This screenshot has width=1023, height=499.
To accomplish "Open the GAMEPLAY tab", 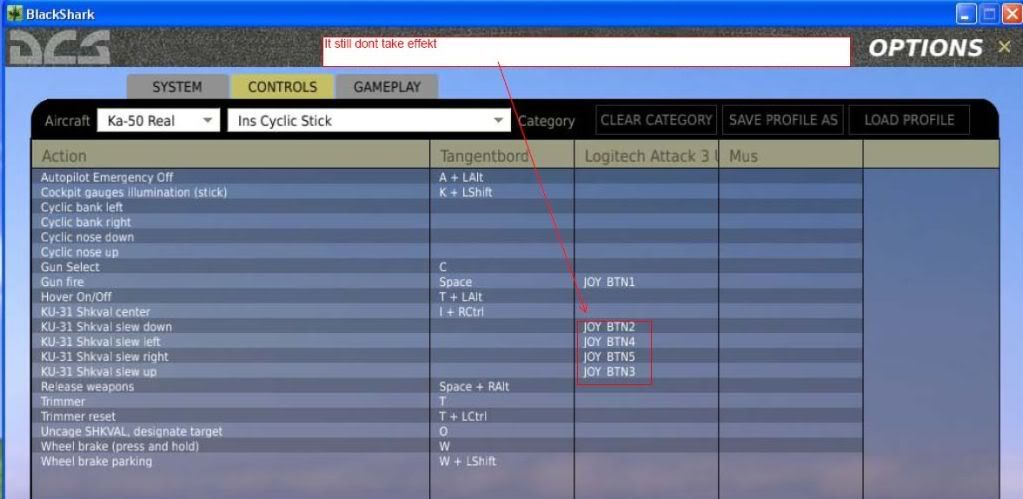I will point(387,87).
